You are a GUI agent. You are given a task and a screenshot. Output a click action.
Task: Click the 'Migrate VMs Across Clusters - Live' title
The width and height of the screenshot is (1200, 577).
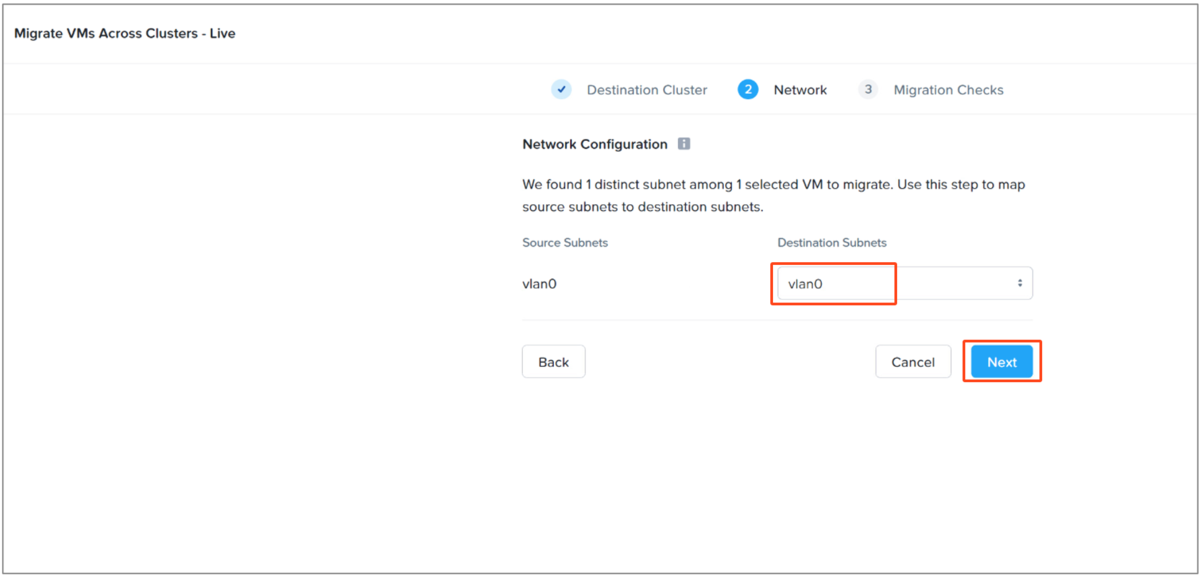[125, 33]
